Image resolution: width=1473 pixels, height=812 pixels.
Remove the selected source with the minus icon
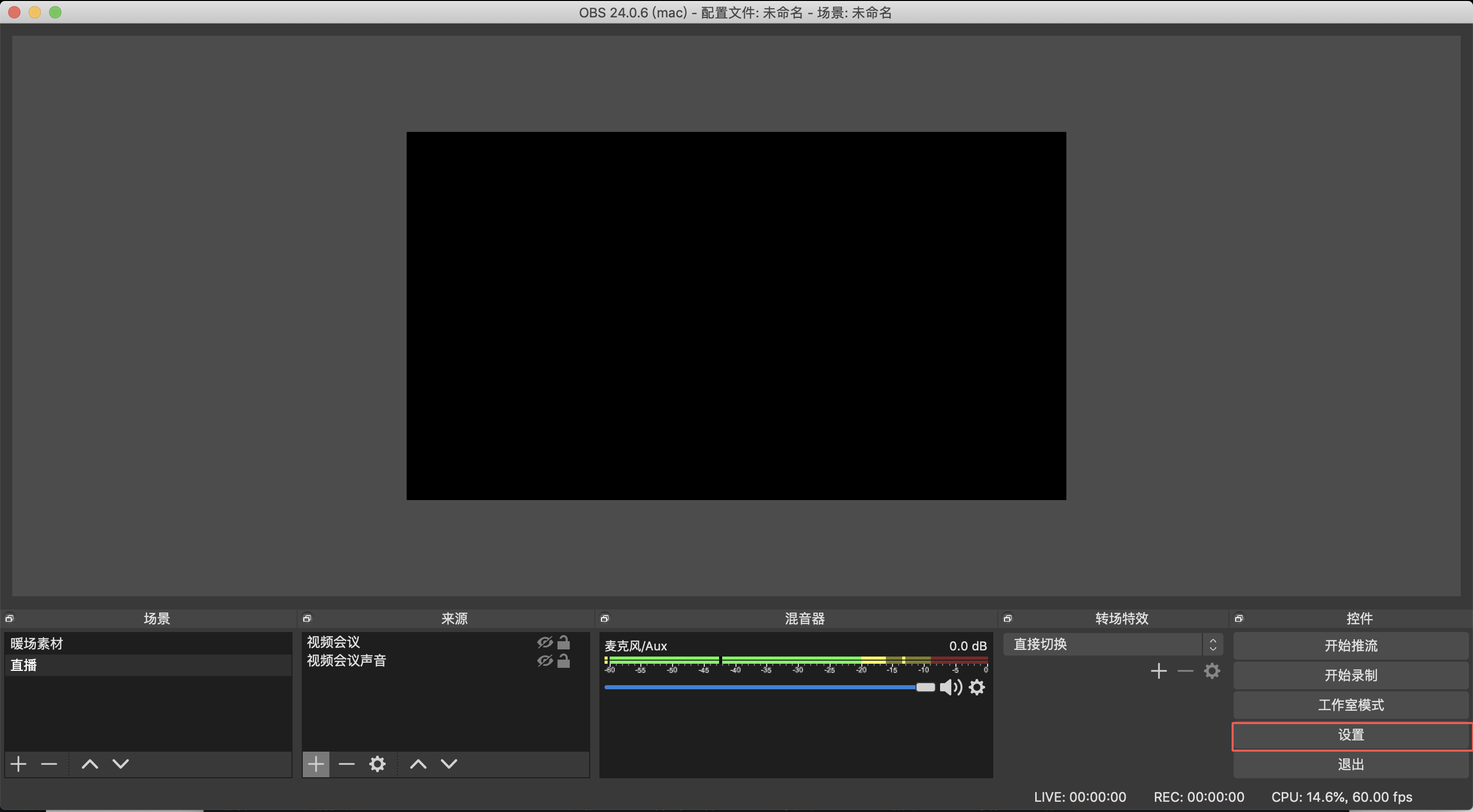347,764
